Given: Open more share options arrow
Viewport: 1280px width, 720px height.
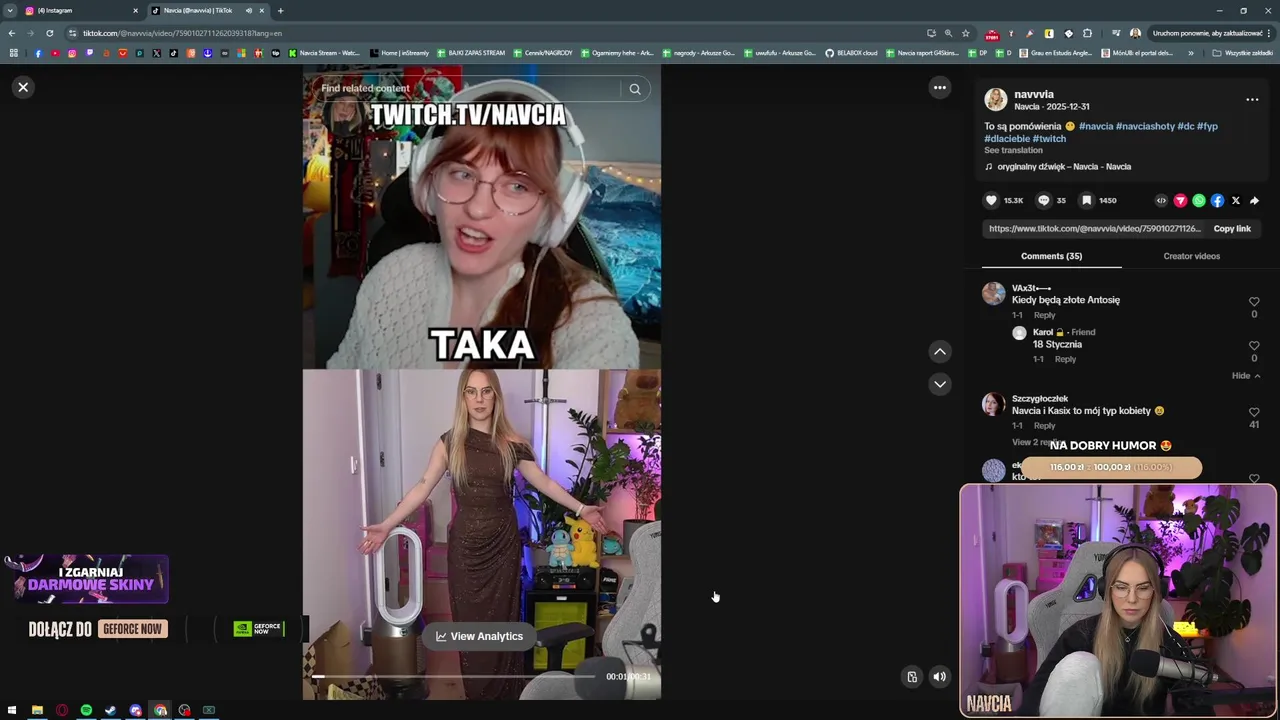Looking at the screenshot, I should coord(1255,201).
